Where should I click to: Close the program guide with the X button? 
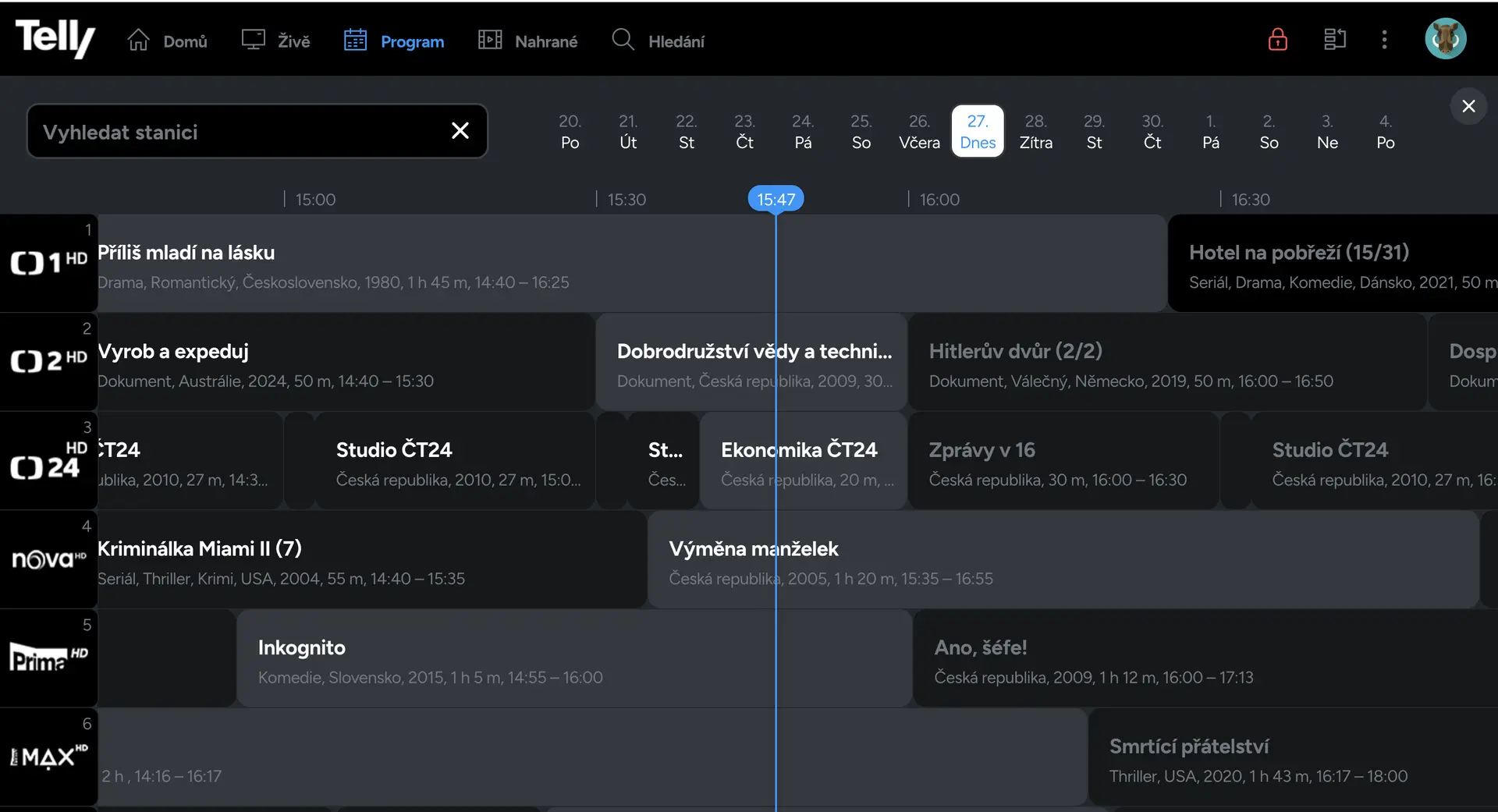tap(1468, 106)
